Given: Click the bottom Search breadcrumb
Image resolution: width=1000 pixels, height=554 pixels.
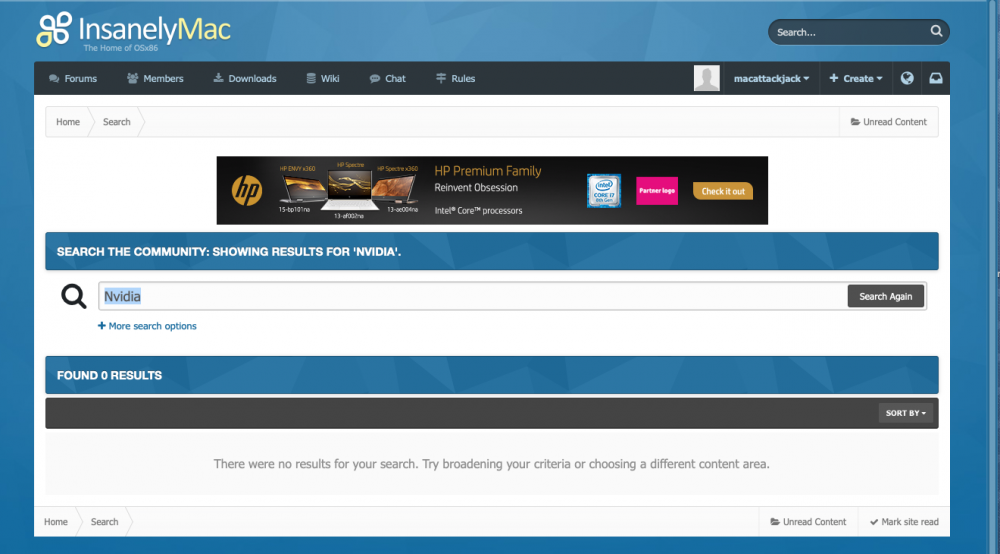Looking at the screenshot, I should pos(105,521).
